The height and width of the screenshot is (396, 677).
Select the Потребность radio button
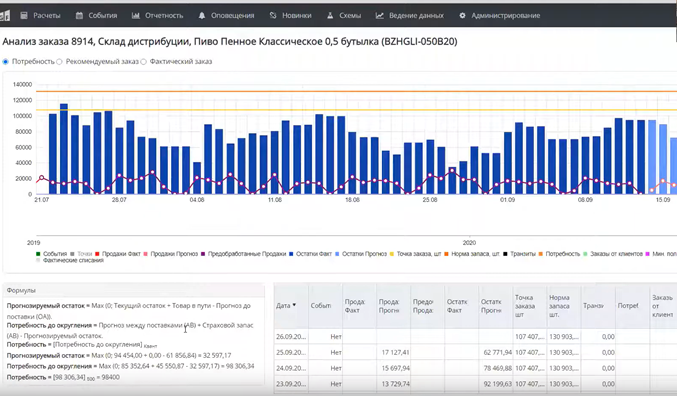(x=6, y=62)
